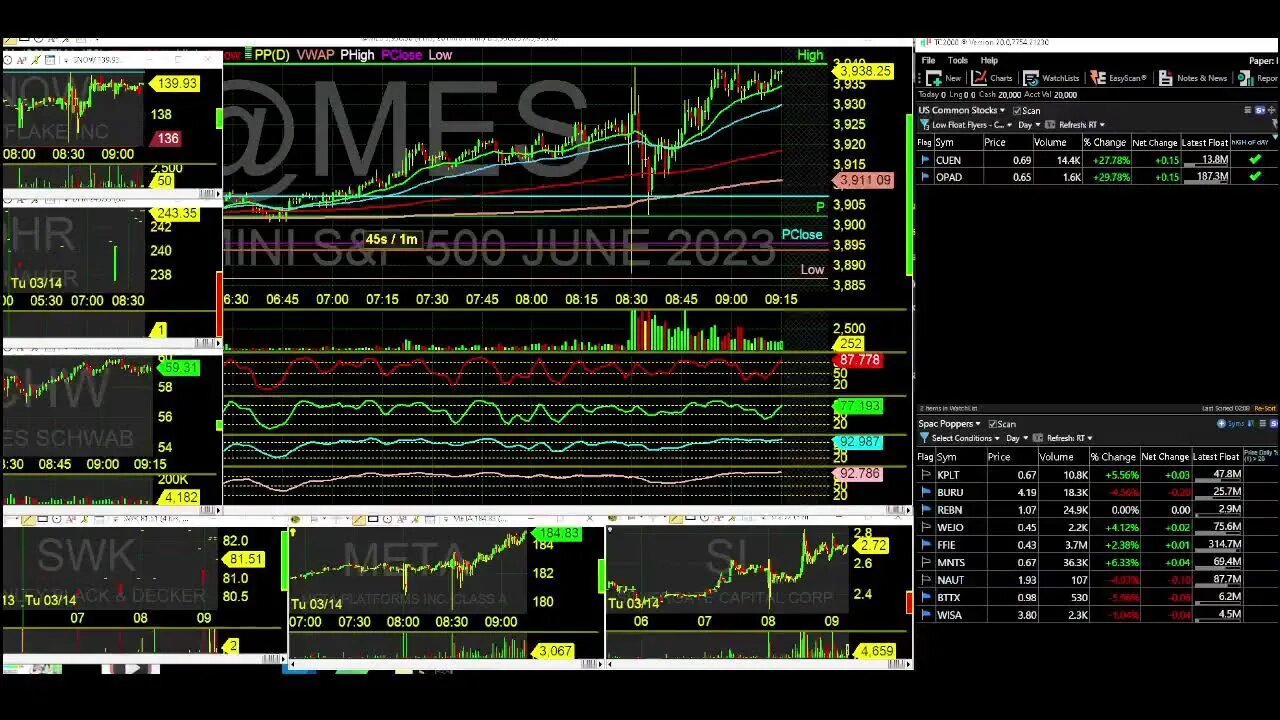The width and height of the screenshot is (1280, 720).
Task: Toggle flag on FFIE row
Action: click(926, 545)
